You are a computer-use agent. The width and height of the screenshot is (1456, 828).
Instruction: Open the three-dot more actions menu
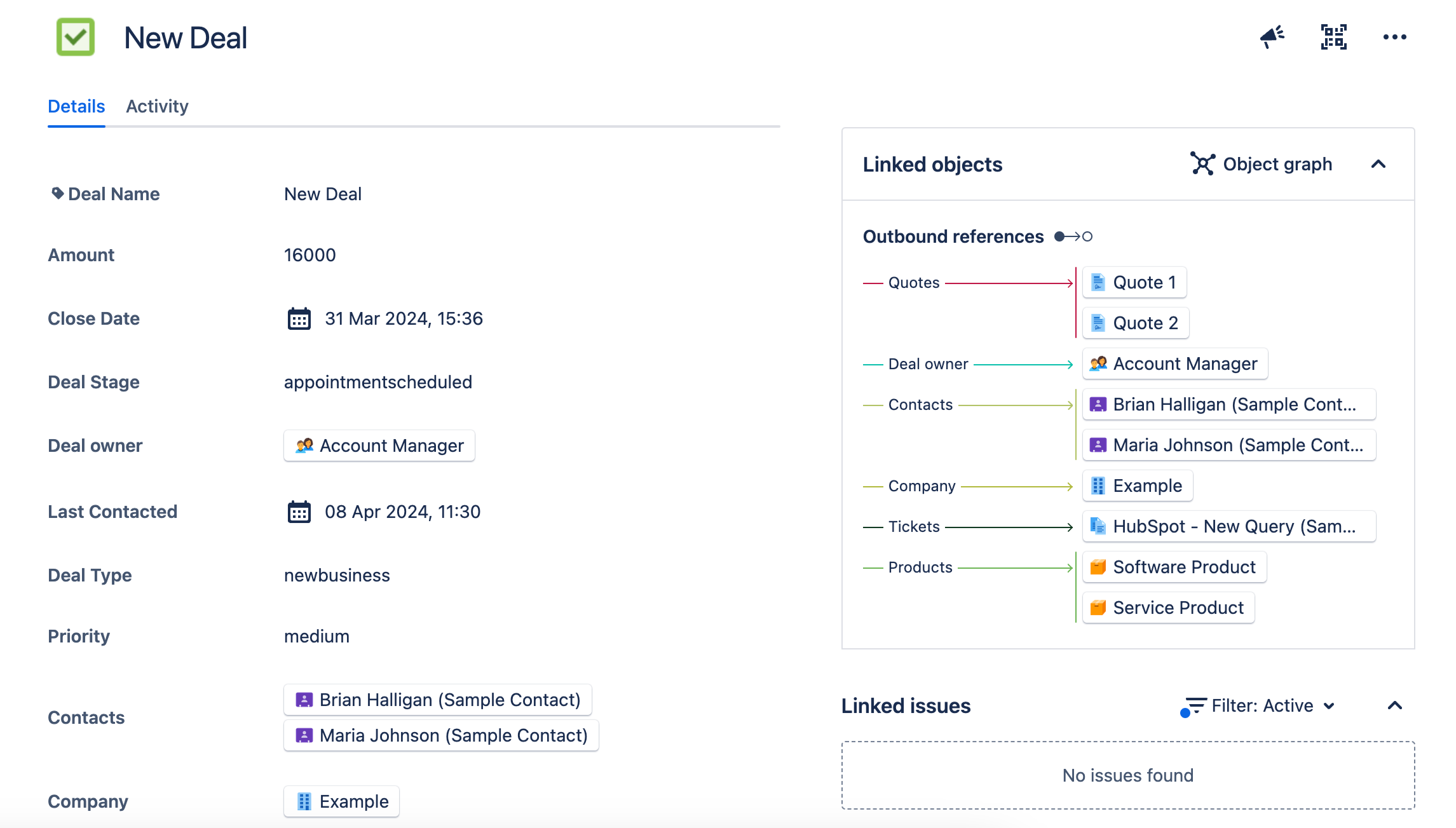point(1394,37)
